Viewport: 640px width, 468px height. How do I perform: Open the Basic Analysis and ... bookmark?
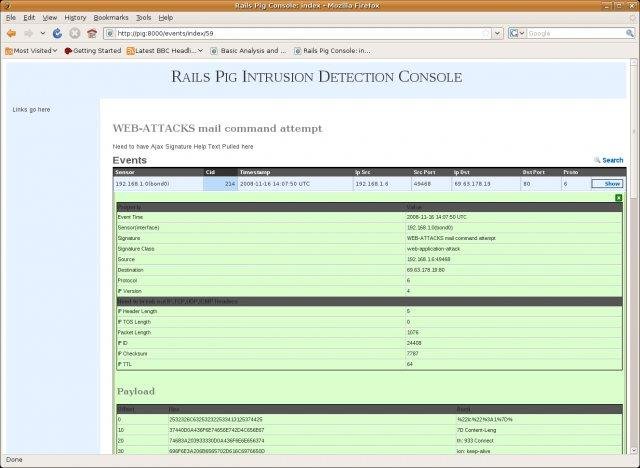[248, 51]
